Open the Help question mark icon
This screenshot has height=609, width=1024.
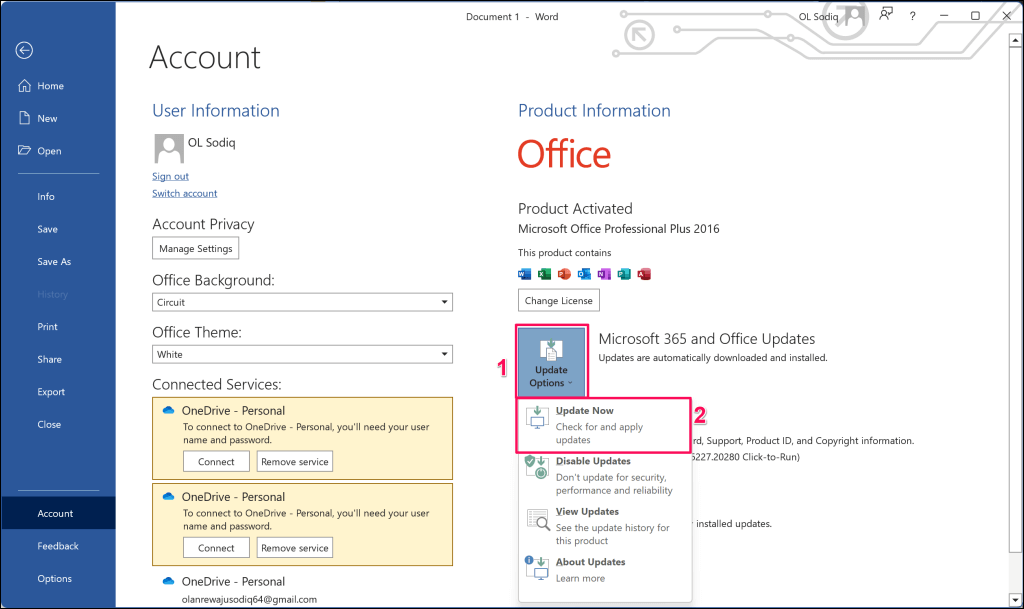click(912, 16)
